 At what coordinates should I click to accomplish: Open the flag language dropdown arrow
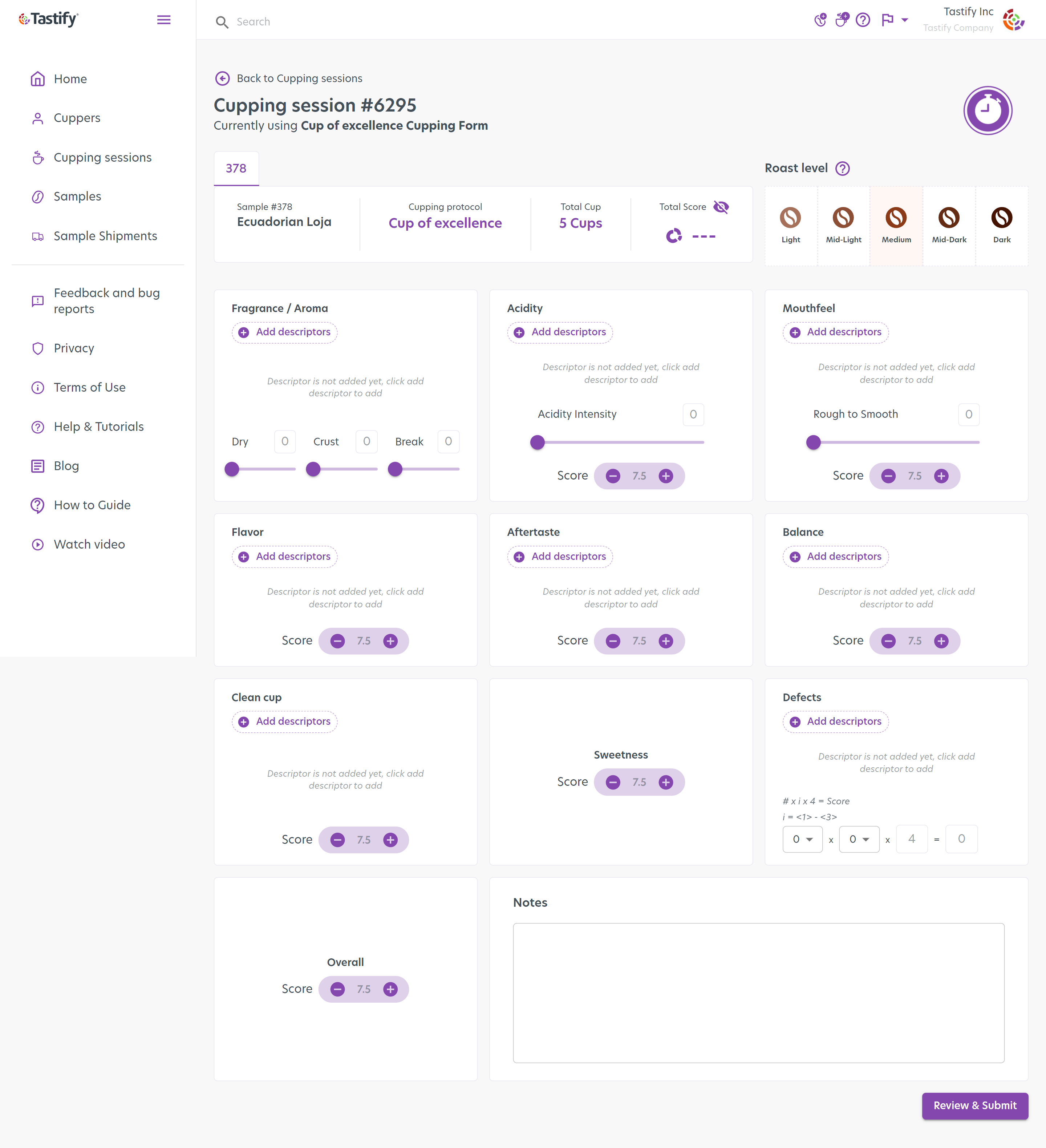click(x=904, y=20)
